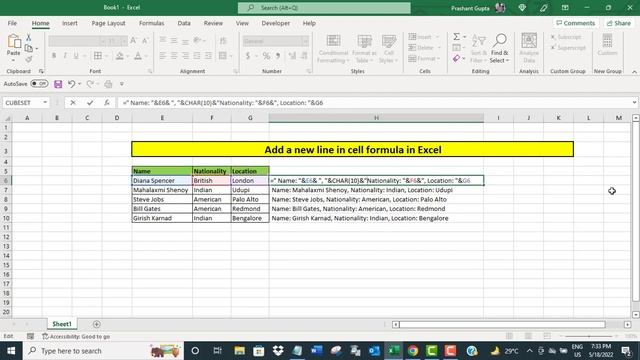Open the Name Box dropdown arrow
The height and width of the screenshot is (360, 640).
[45, 103]
